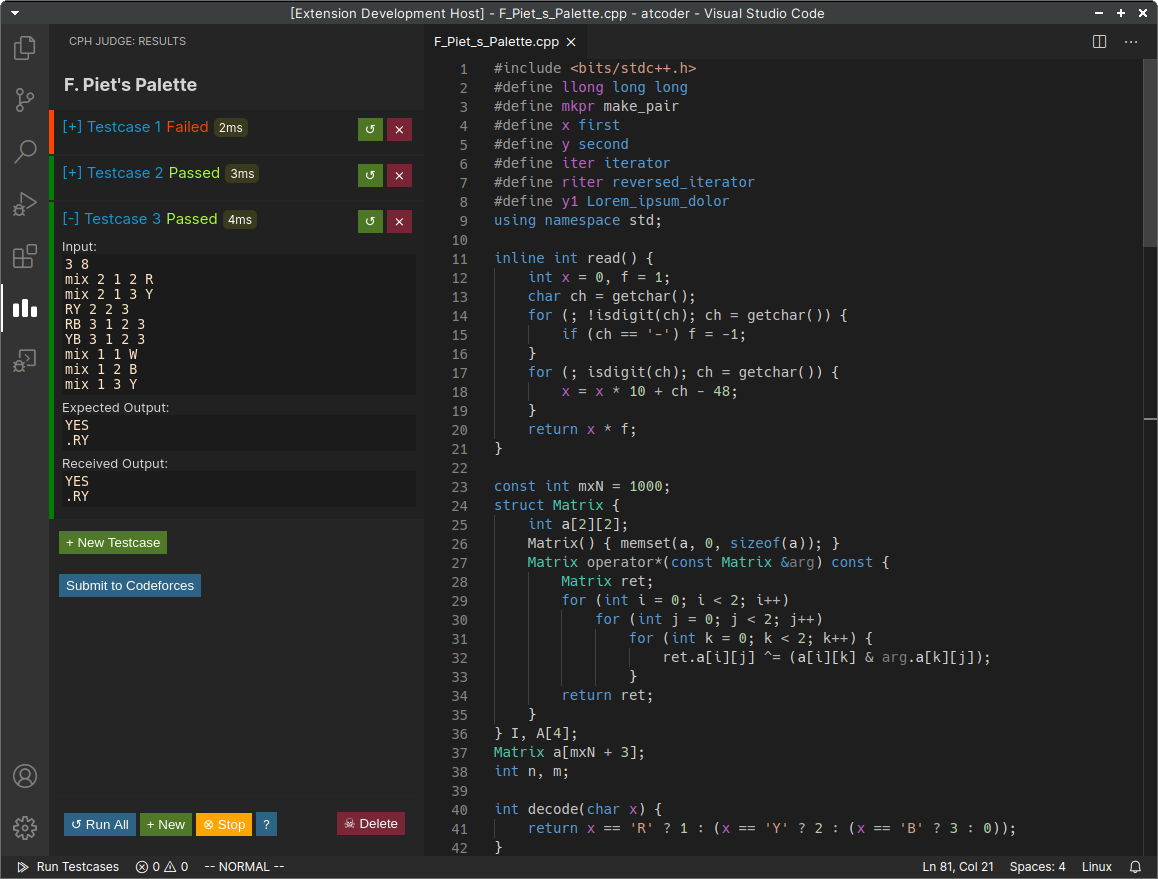This screenshot has width=1158, height=879.
Task: Click 'inline int read() {' on line 11
Action: coord(574,258)
